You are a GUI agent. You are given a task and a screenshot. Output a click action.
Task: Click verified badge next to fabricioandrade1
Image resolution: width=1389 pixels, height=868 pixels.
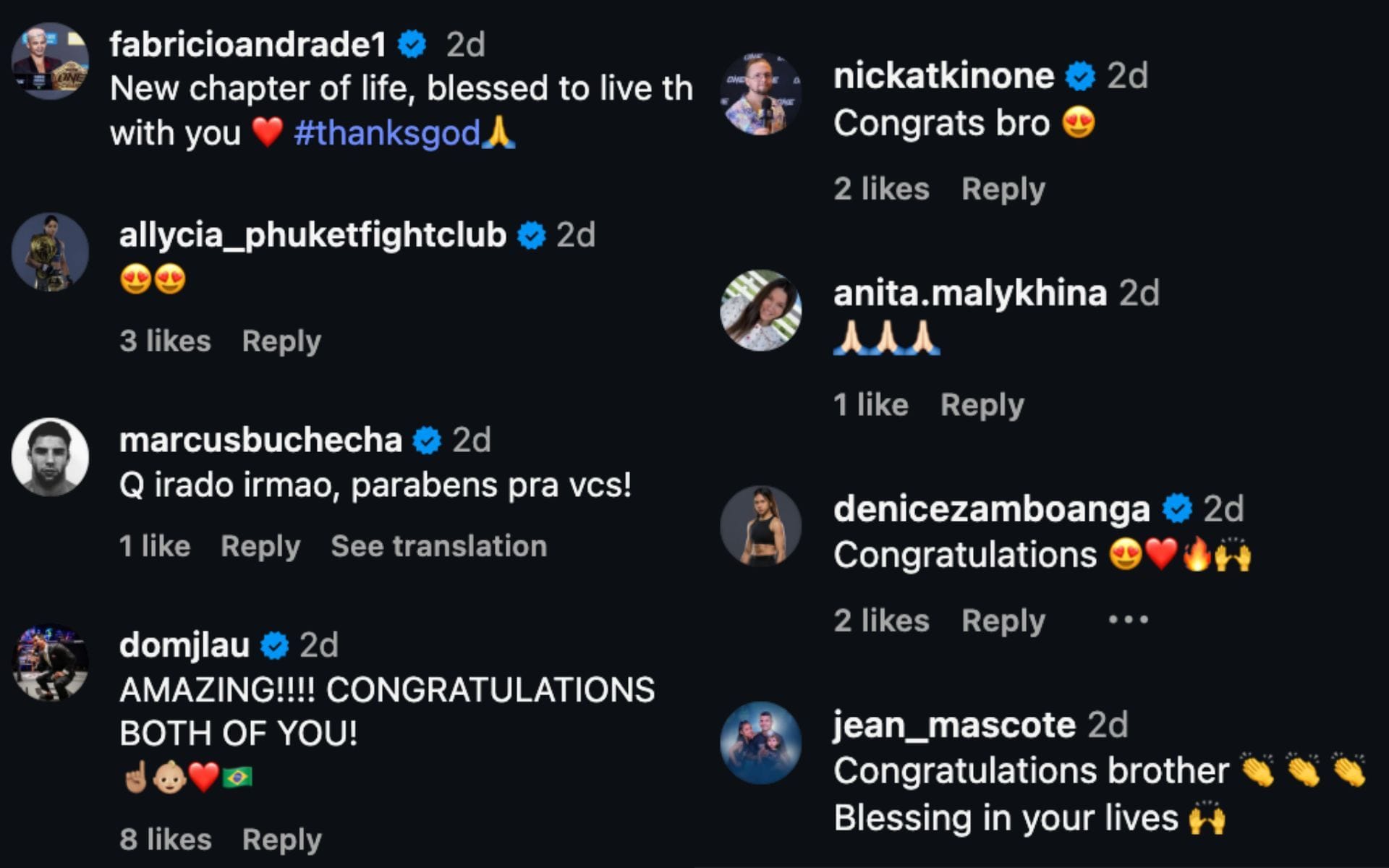point(412,45)
